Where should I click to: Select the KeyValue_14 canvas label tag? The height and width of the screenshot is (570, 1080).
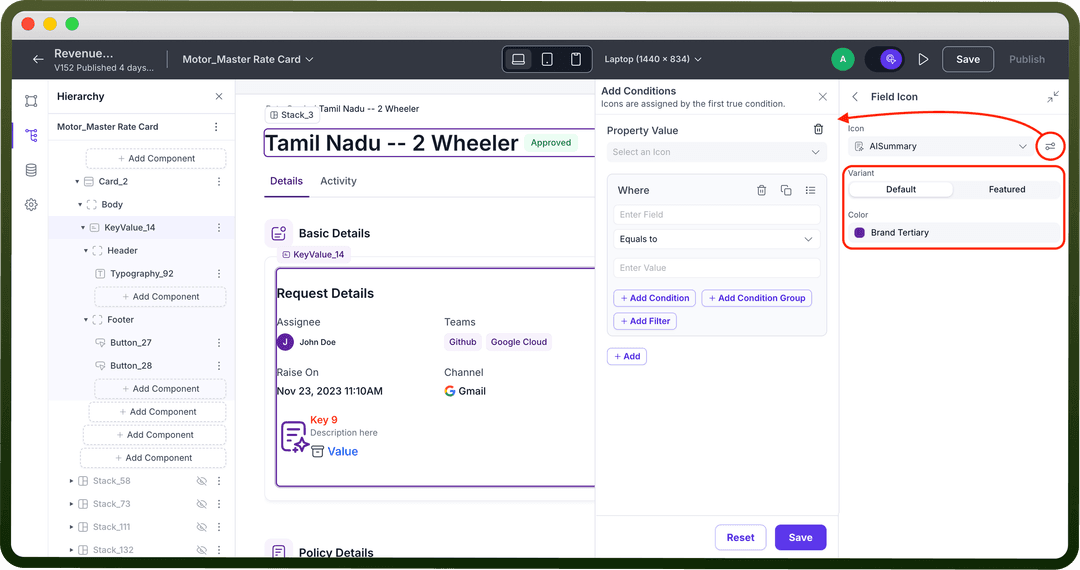click(313, 255)
